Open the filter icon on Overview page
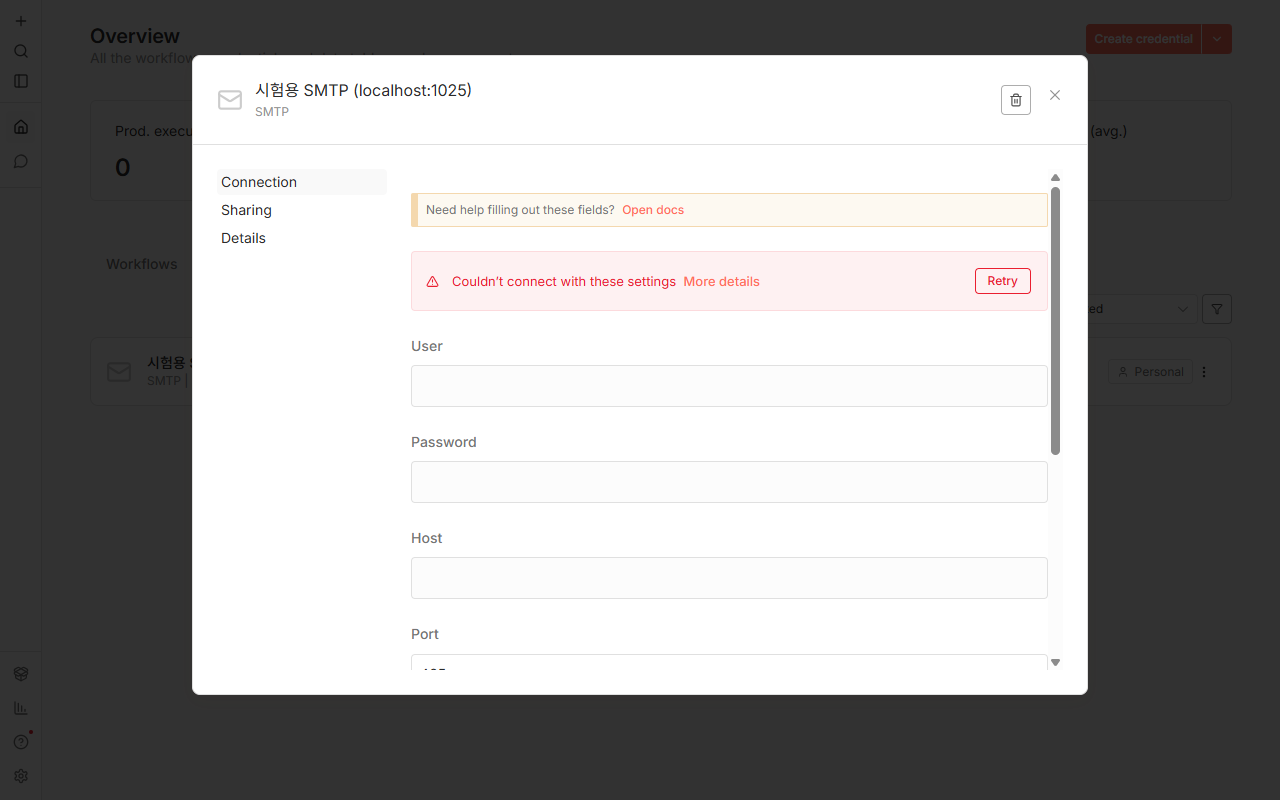 [1217, 309]
